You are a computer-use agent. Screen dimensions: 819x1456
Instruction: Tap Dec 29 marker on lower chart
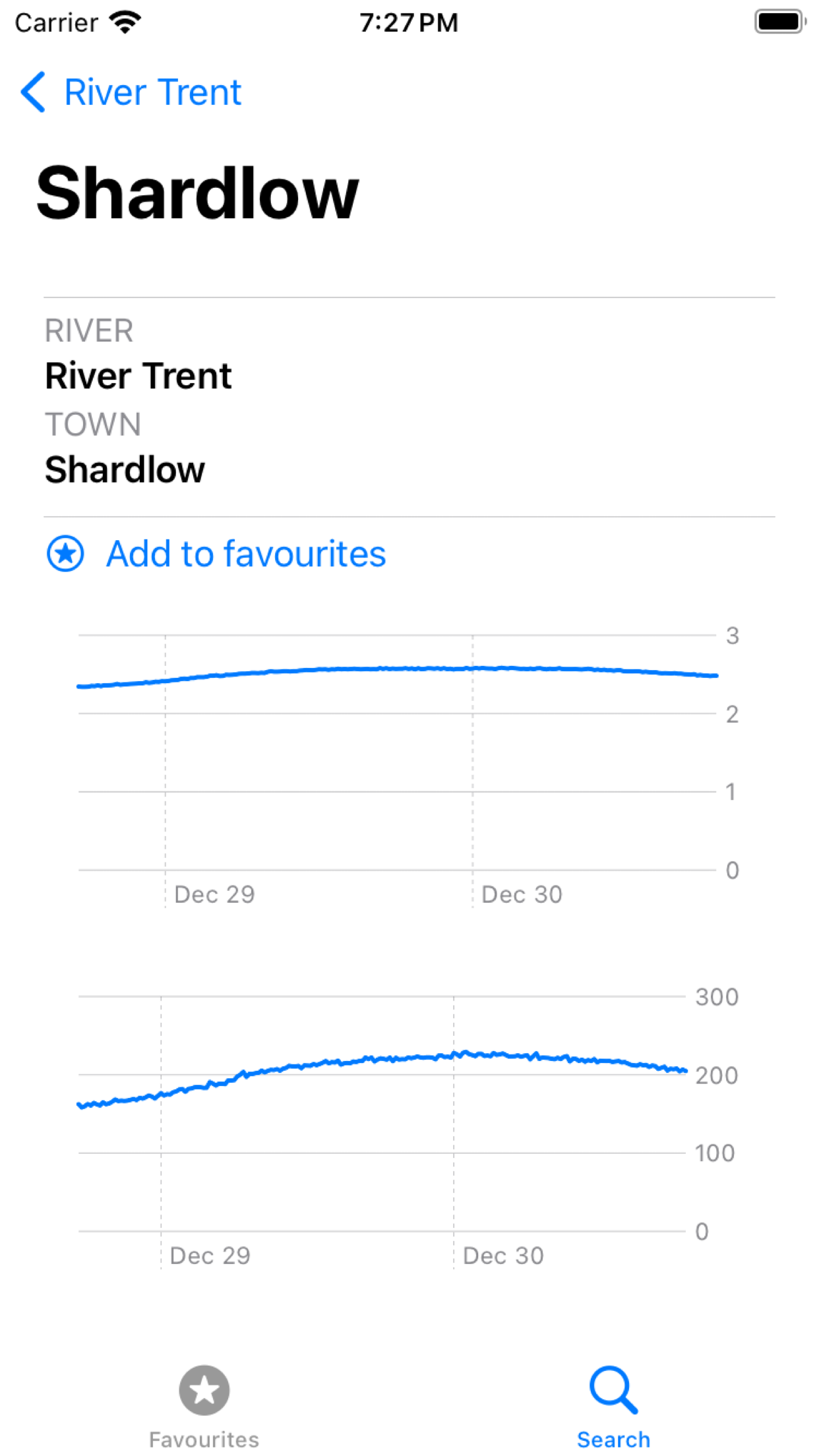[210, 1256]
